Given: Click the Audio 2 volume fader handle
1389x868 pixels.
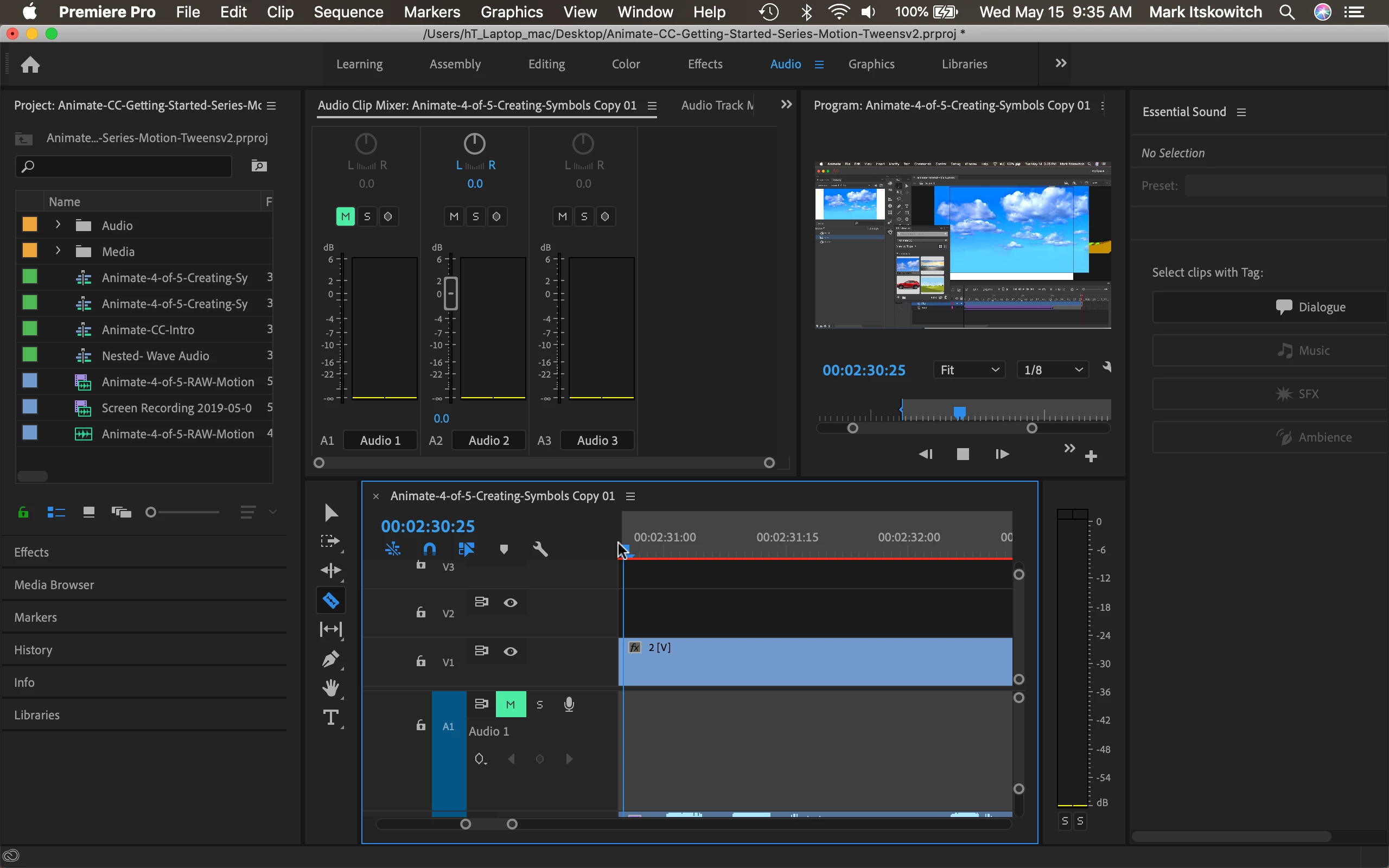Looking at the screenshot, I should coord(451,293).
